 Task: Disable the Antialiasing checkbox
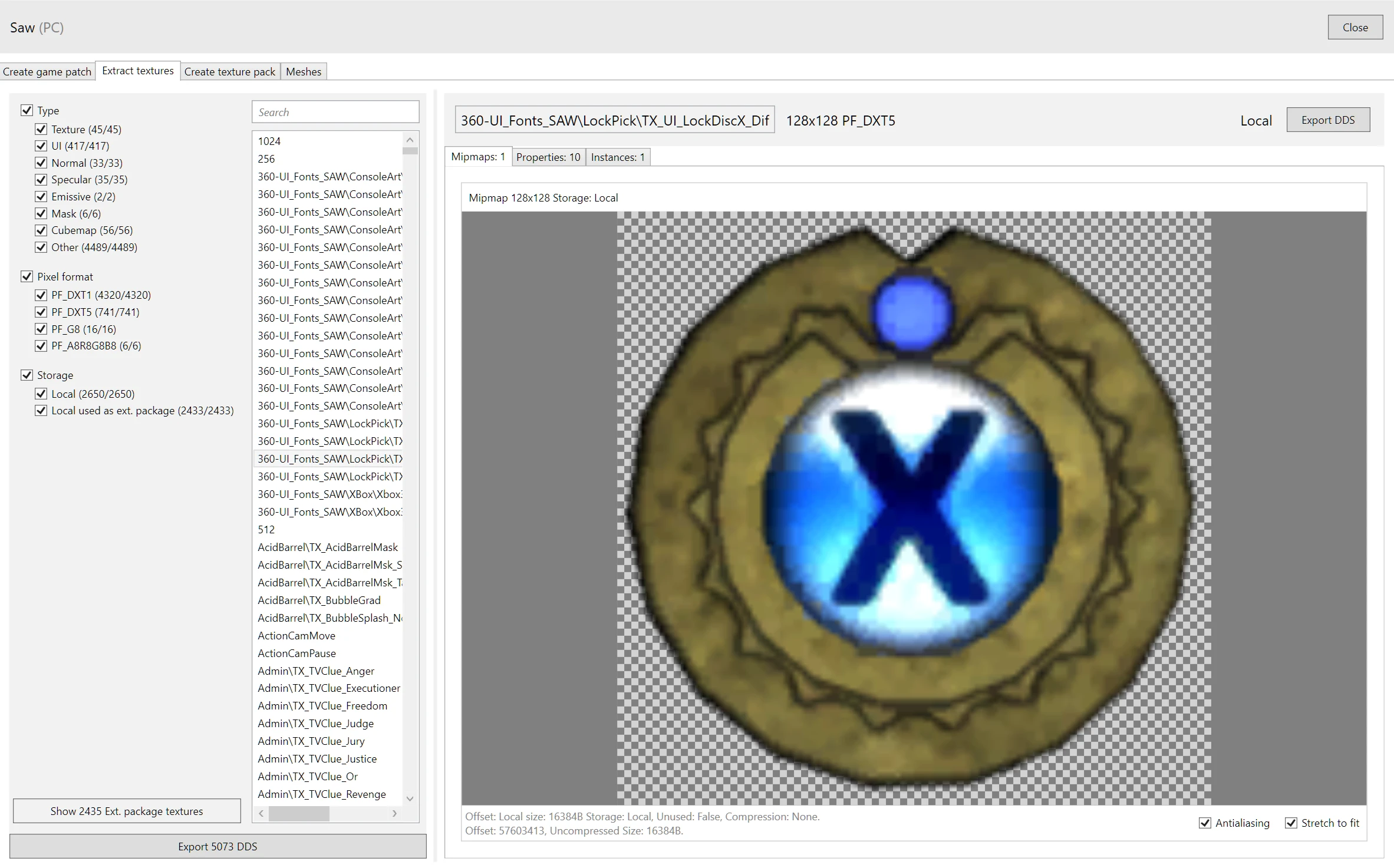[x=1205, y=823]
